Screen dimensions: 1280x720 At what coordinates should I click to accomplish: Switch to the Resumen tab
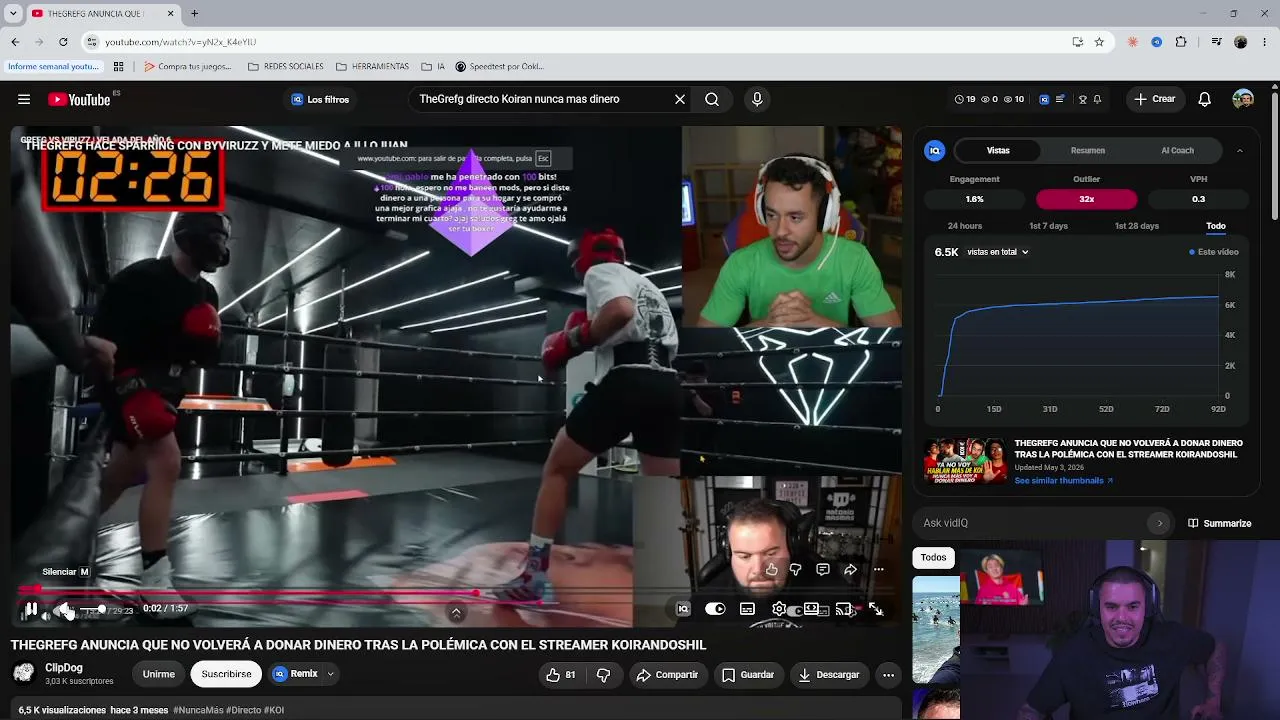pos(1088,150)
